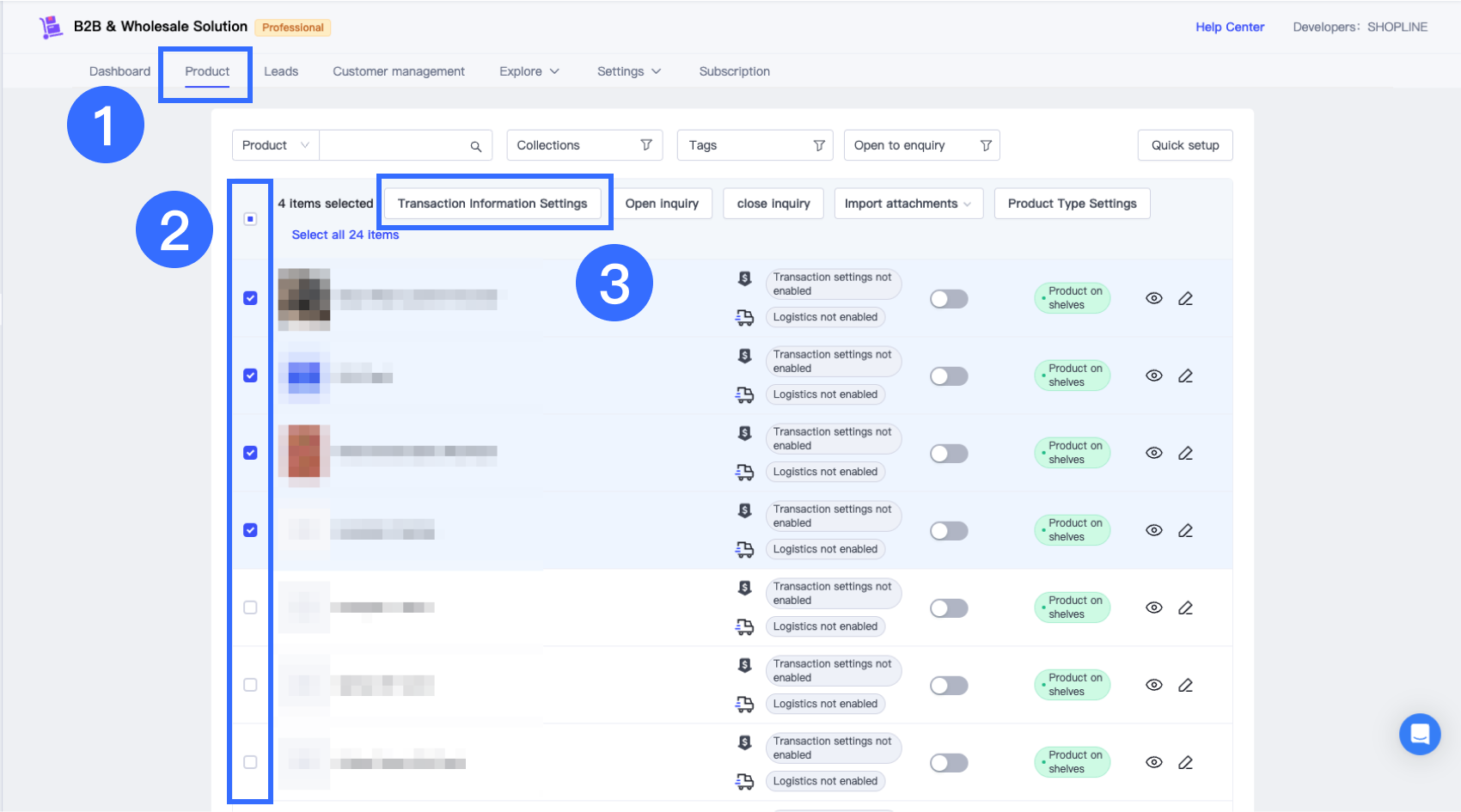Open the Product search type dropdown

275,145
